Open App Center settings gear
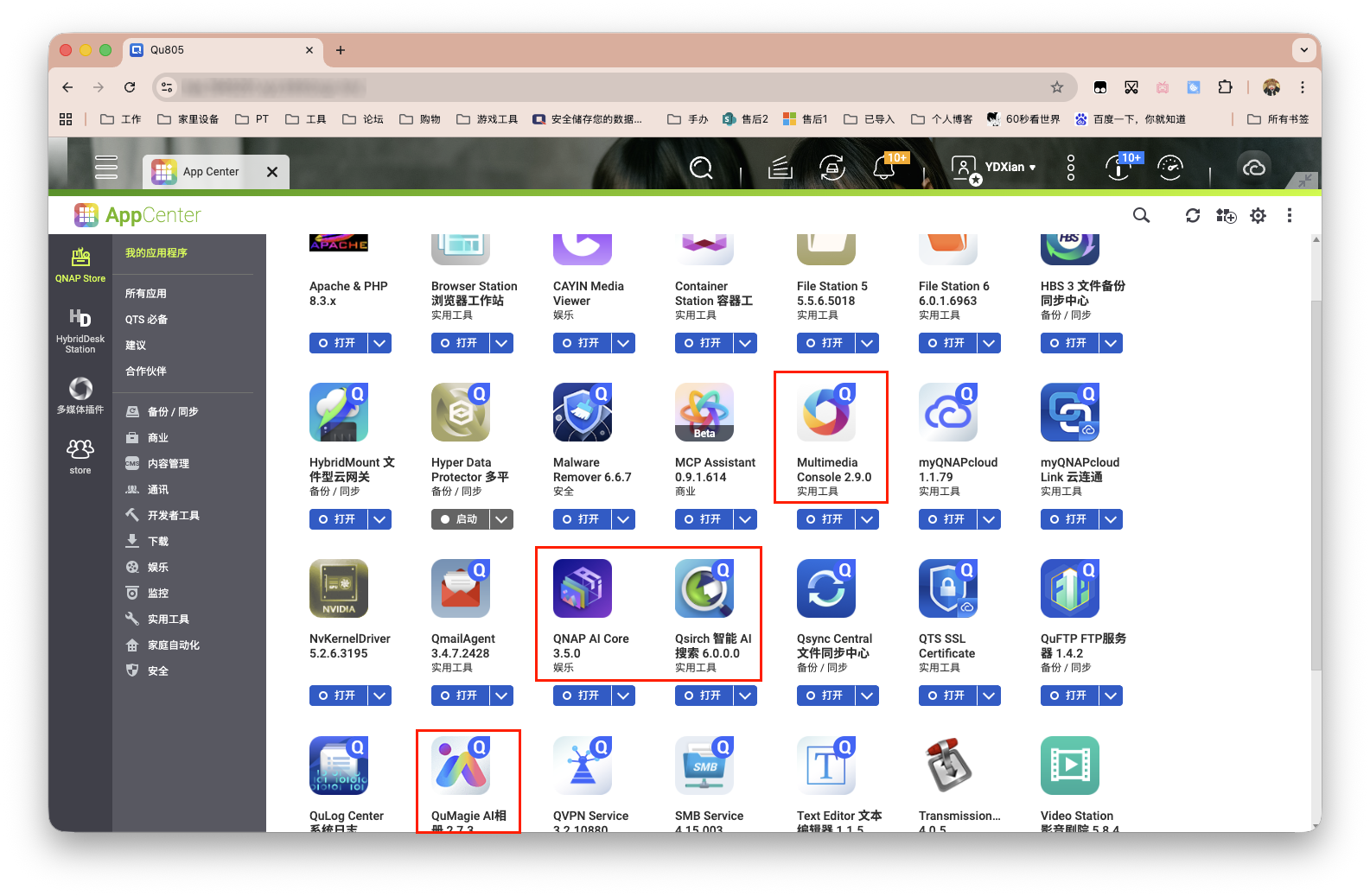The image size is (1370, 896). (x=1258, y=215)
